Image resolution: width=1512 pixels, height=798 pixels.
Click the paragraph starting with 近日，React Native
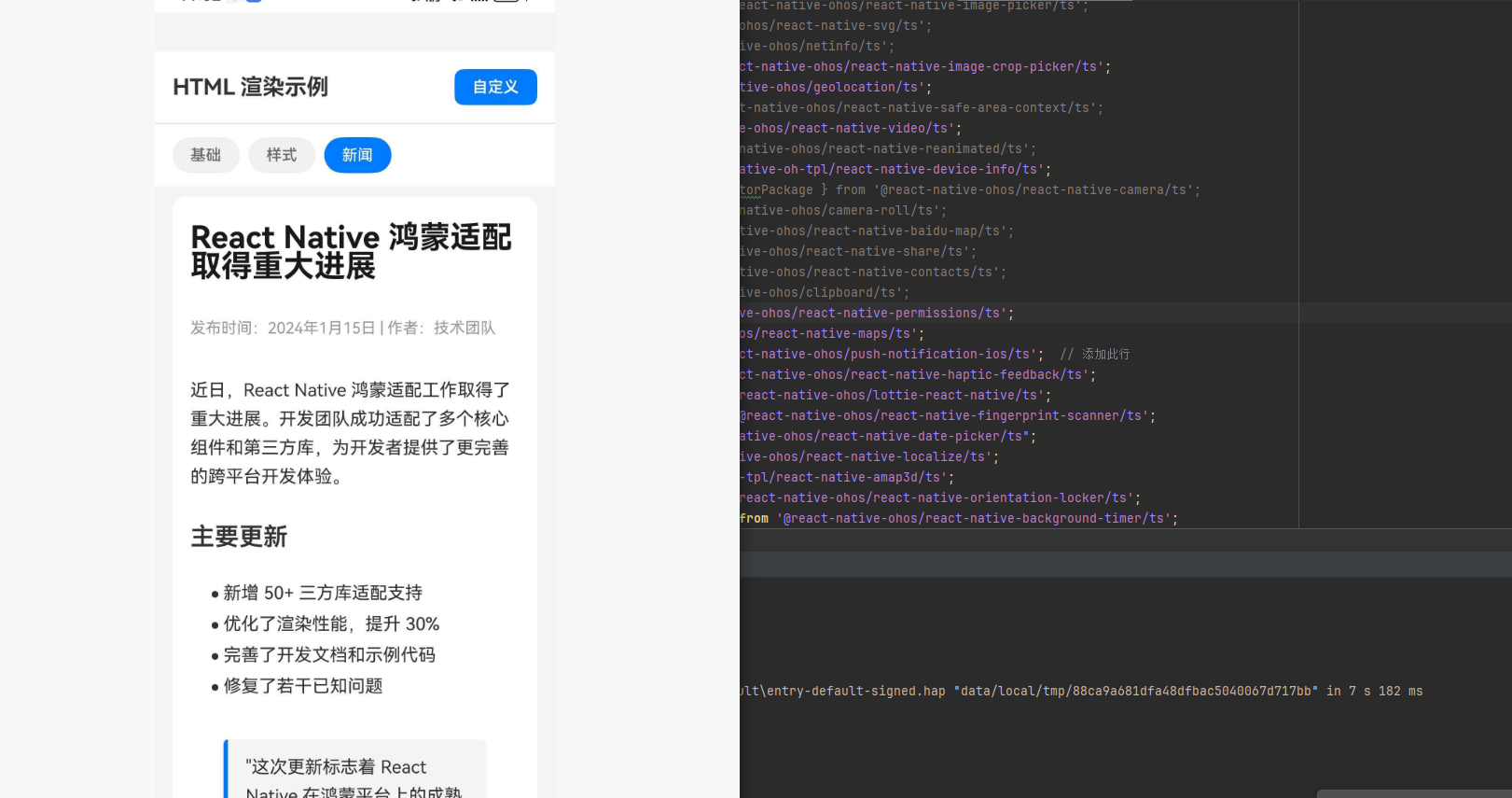click(350, 433)
